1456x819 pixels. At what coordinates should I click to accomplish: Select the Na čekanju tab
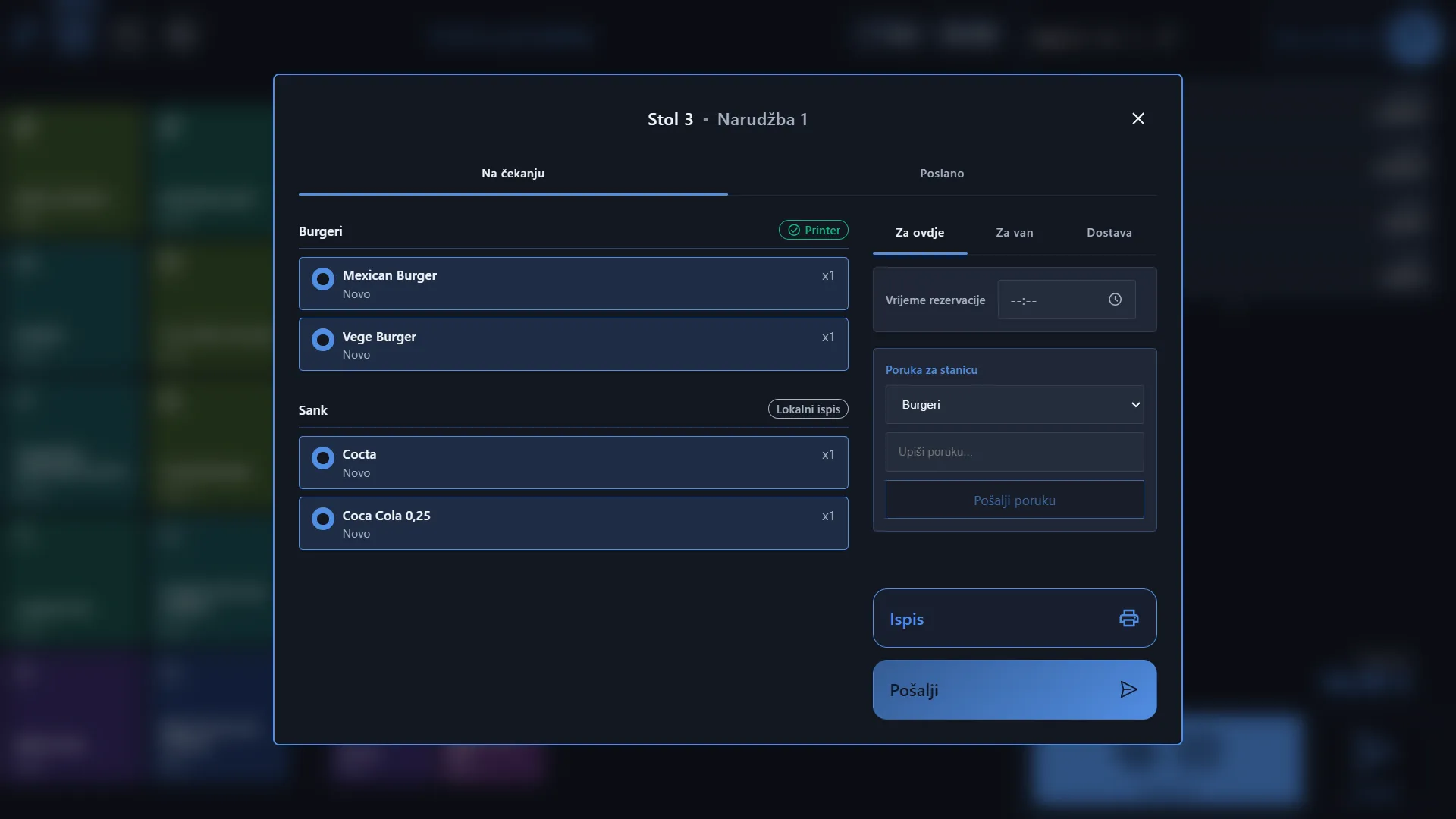pos(513,174)
